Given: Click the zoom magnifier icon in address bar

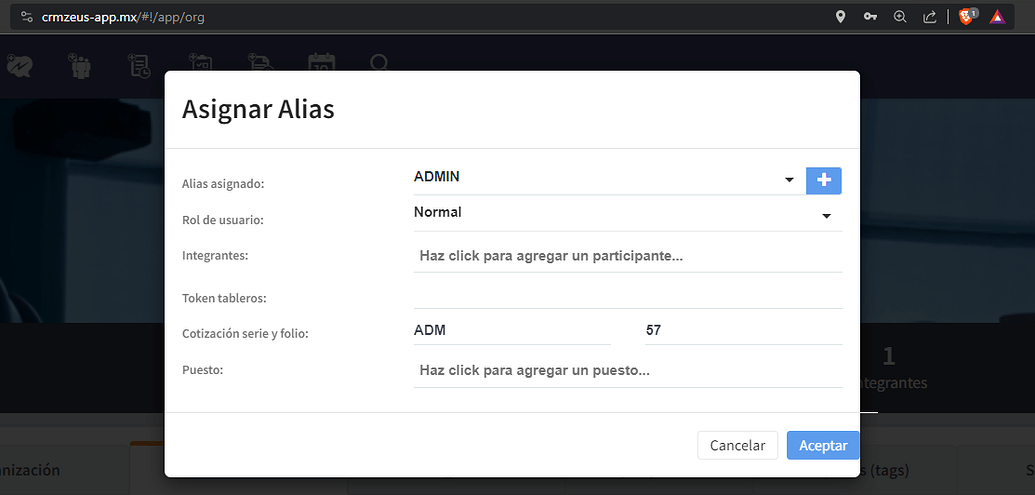Looking at the screenshot, I should (x=900, y=17).
